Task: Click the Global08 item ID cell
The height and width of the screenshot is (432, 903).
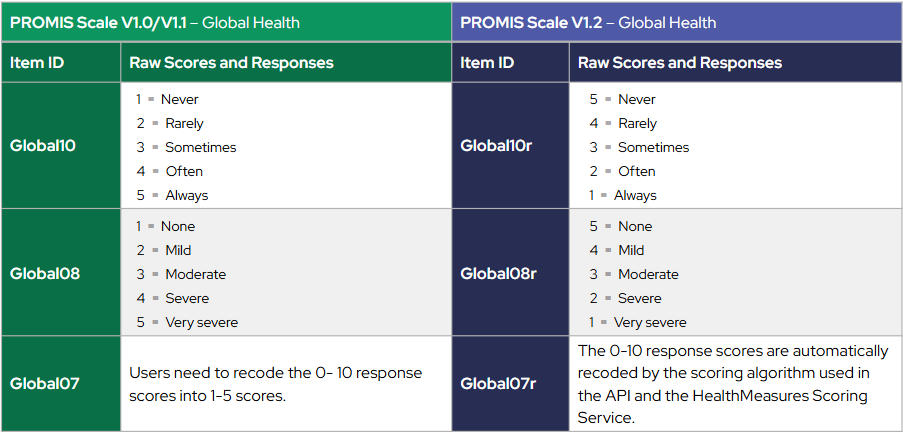Action: pos(45,273)
